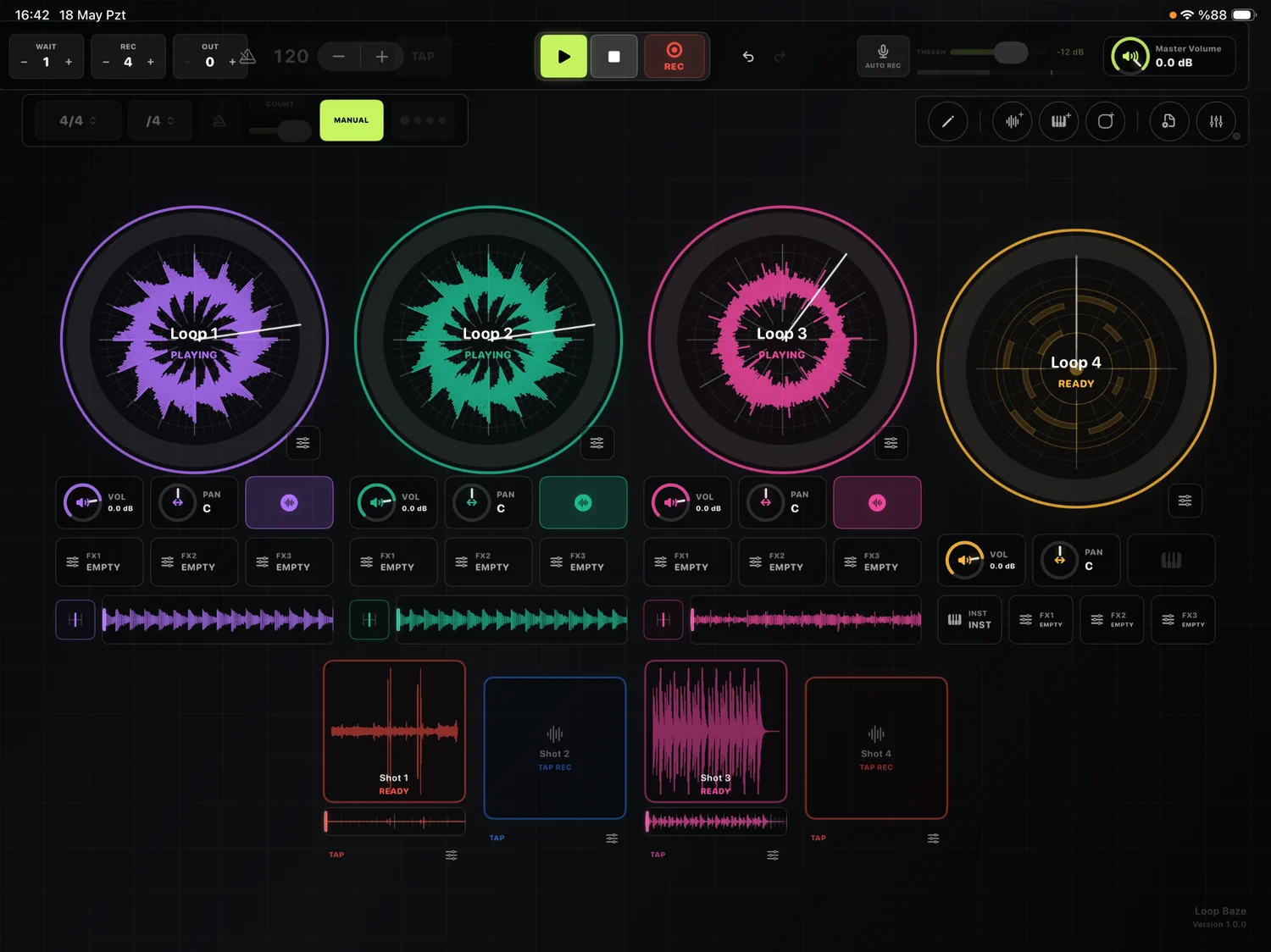Click the Loop 4 keyboard icon button
Screen dimensions: 1271x952
[1171, 560]
